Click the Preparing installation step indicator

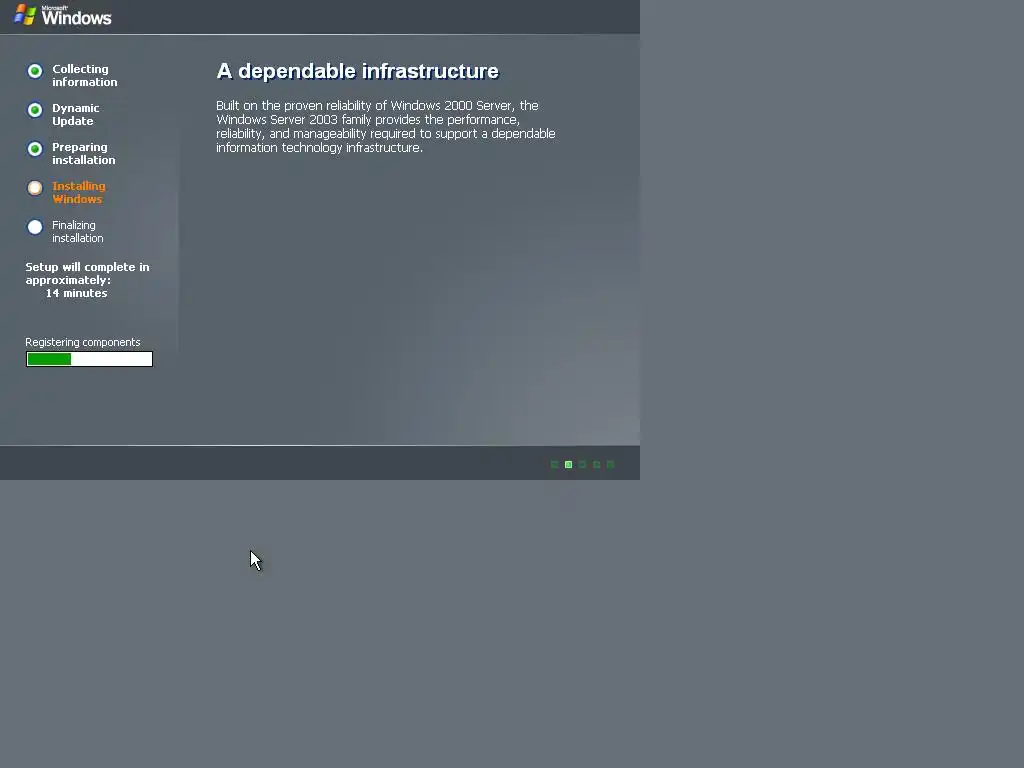(x=35, y=149)
